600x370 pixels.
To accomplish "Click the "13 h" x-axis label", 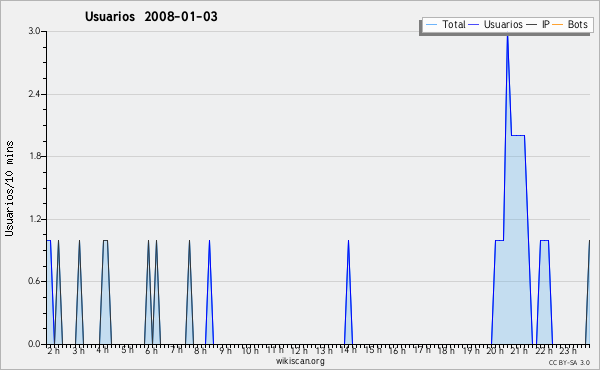I will [324, 350].
